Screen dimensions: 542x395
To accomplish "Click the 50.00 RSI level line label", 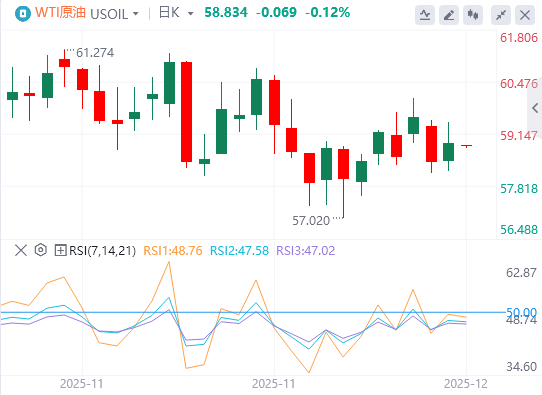I will tap(521, 312).
